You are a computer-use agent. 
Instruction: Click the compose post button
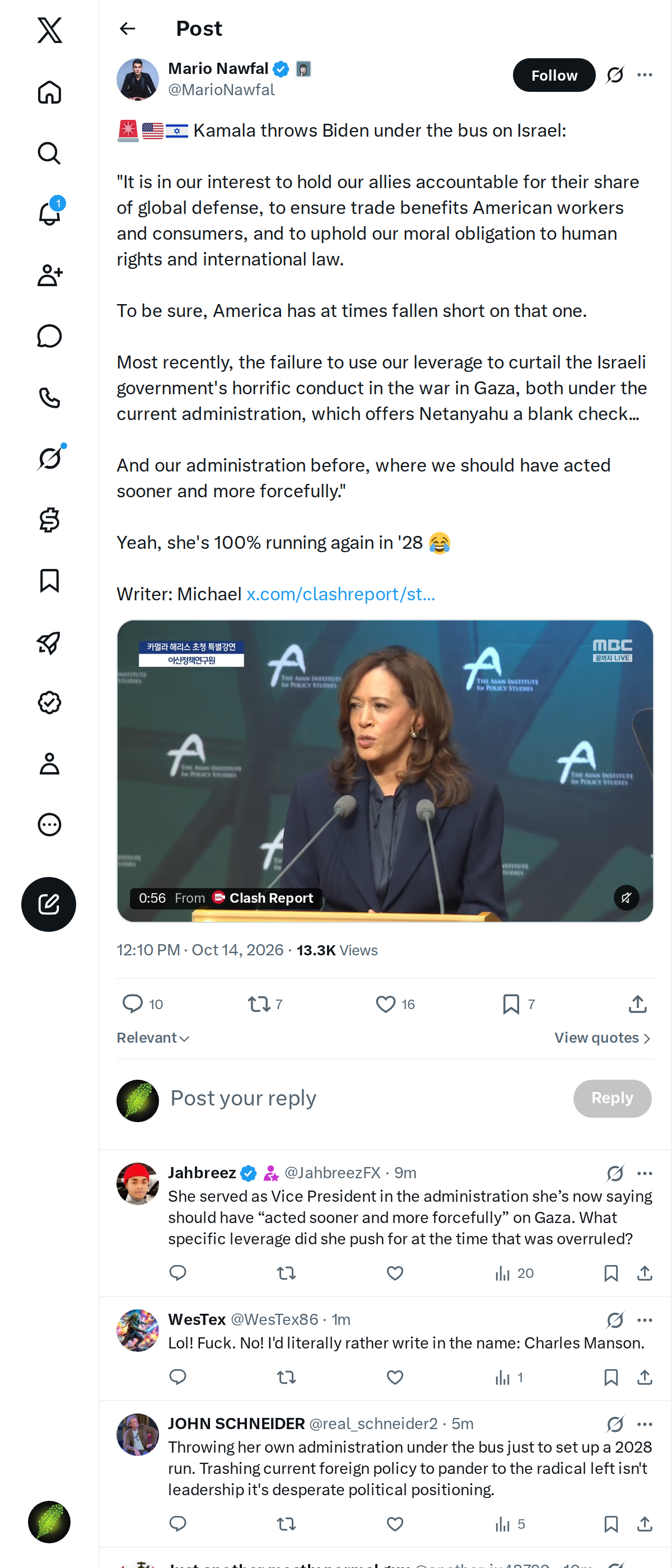click(49, 904)
